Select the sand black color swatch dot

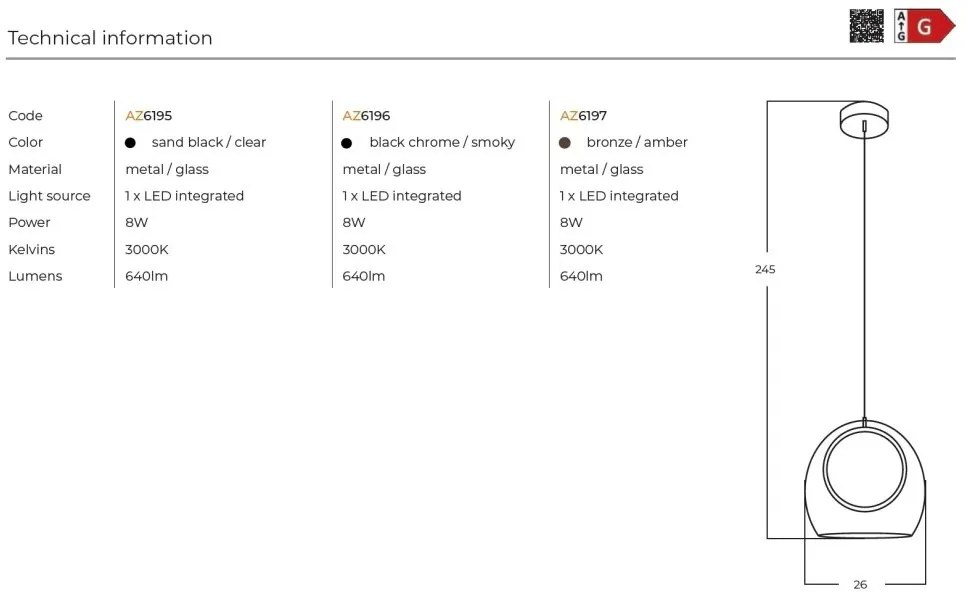(130, 143)
